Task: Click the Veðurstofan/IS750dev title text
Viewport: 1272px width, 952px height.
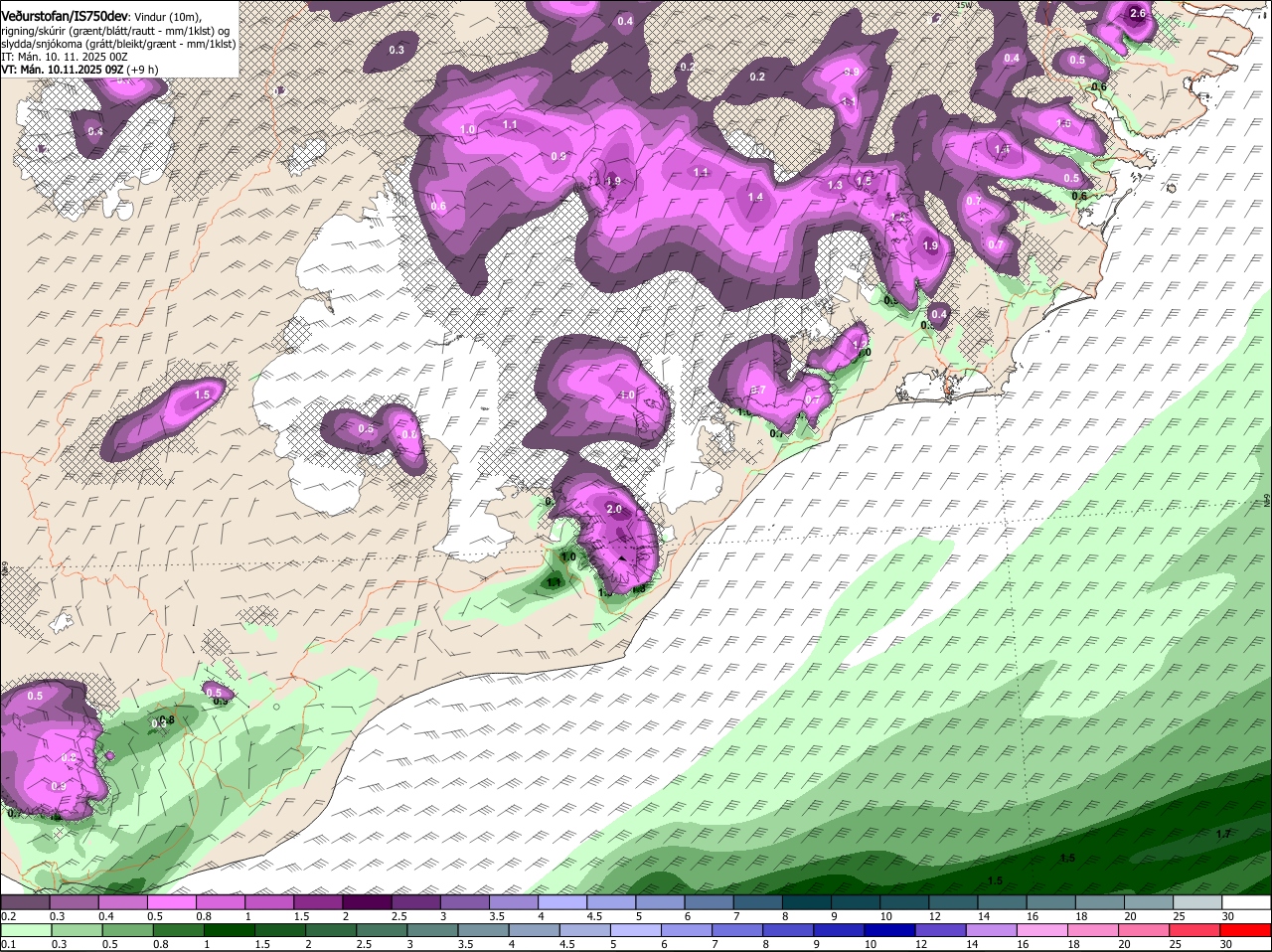Action: coord(65,17)
